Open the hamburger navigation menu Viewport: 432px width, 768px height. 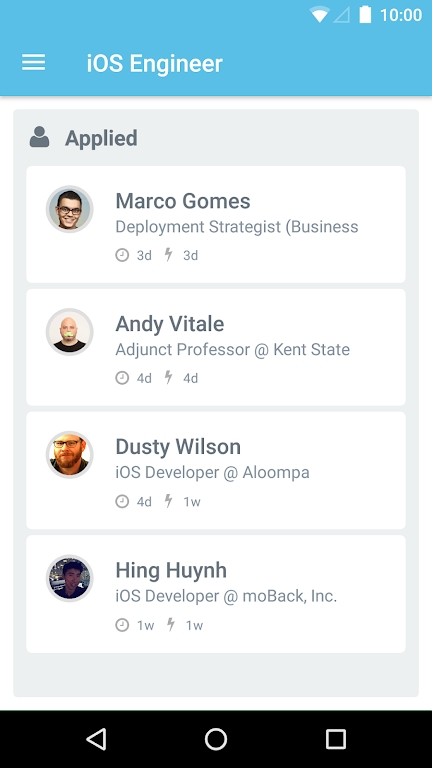click(x=33, y=63)
